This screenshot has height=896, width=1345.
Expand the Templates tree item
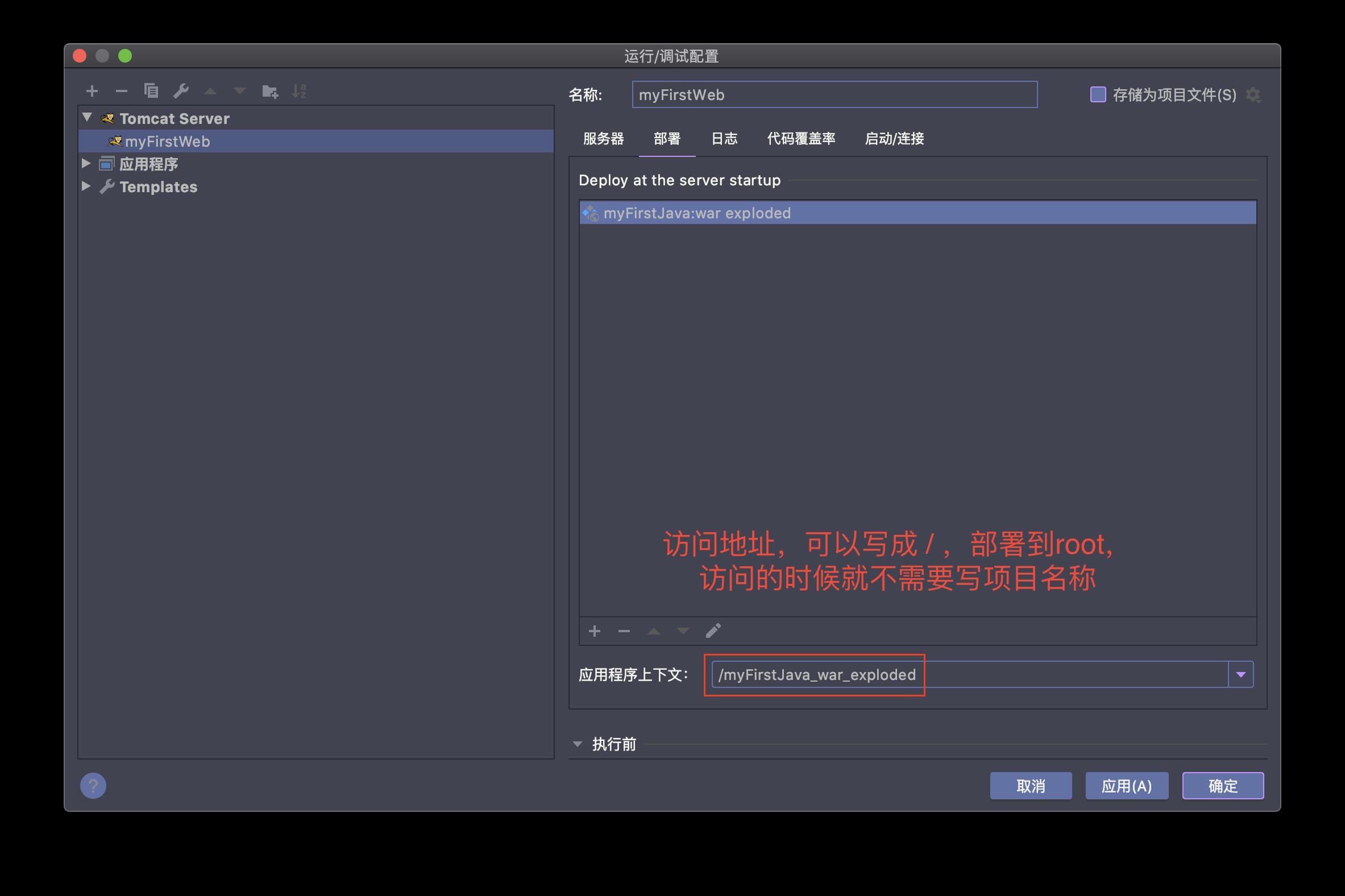pos(85,186)
